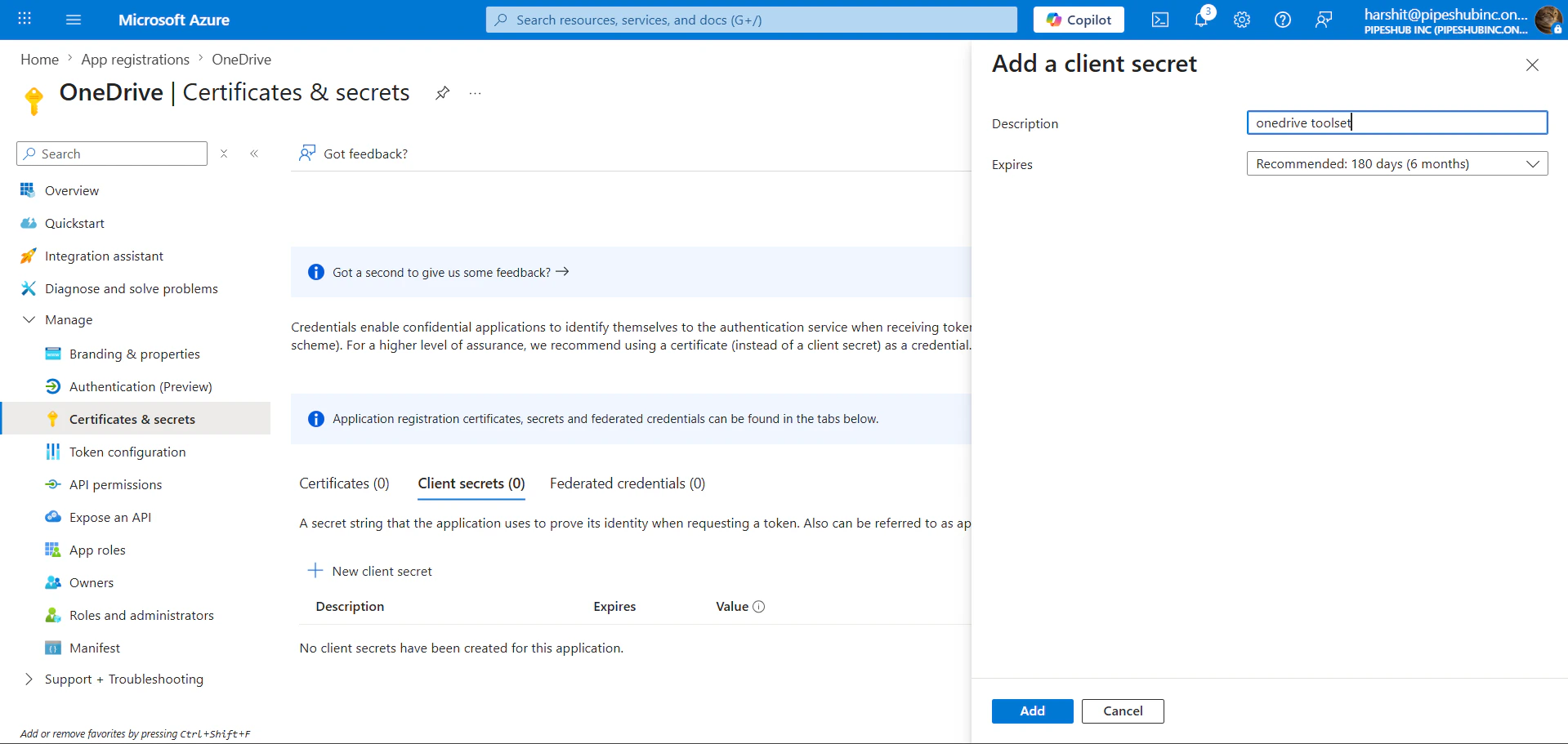The image size is (1568, 744).
Task: Open the notifications bell
Action: click(1200, 19)
